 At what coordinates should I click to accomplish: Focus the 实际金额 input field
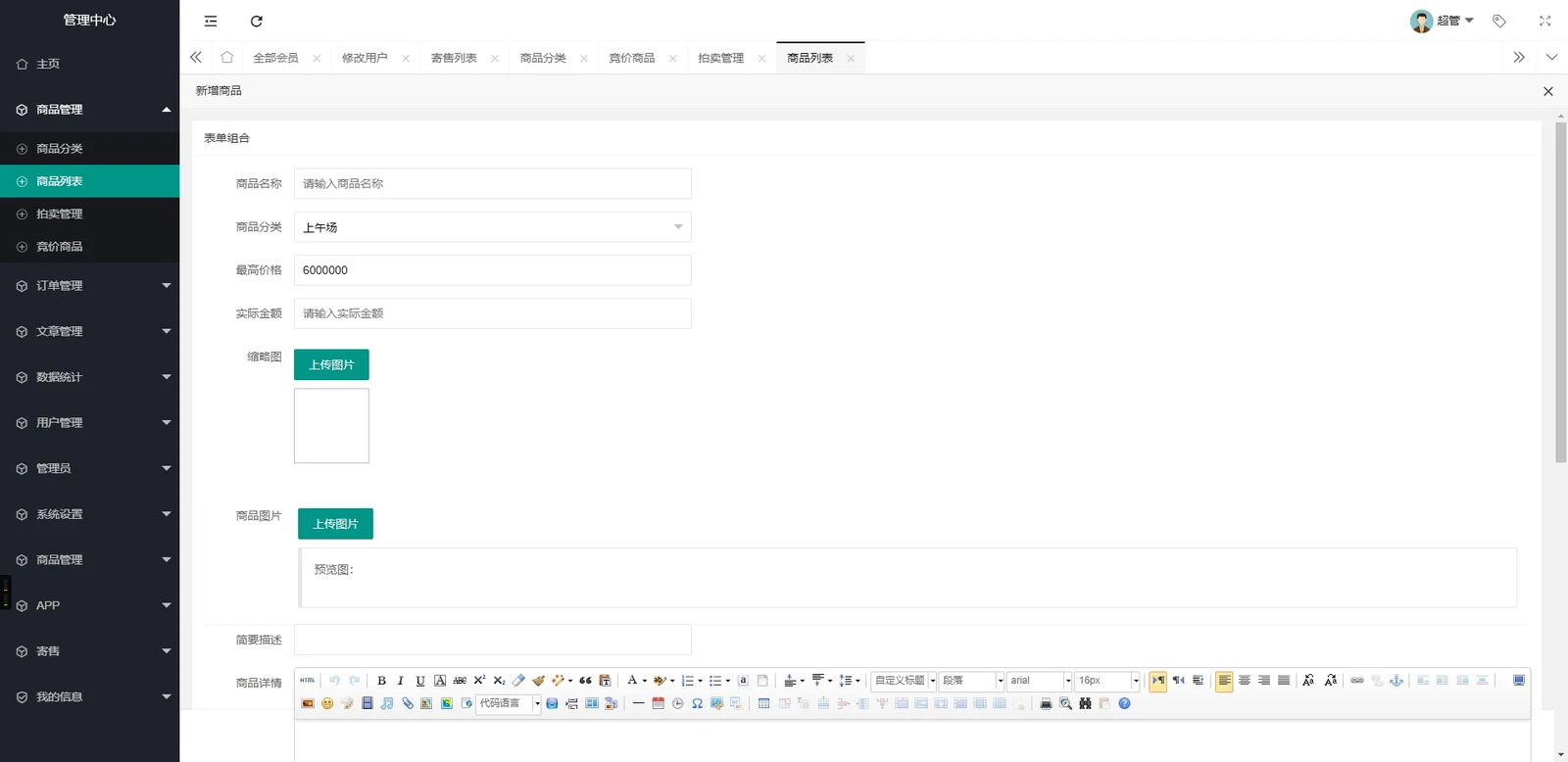click(x=493, y=313)
